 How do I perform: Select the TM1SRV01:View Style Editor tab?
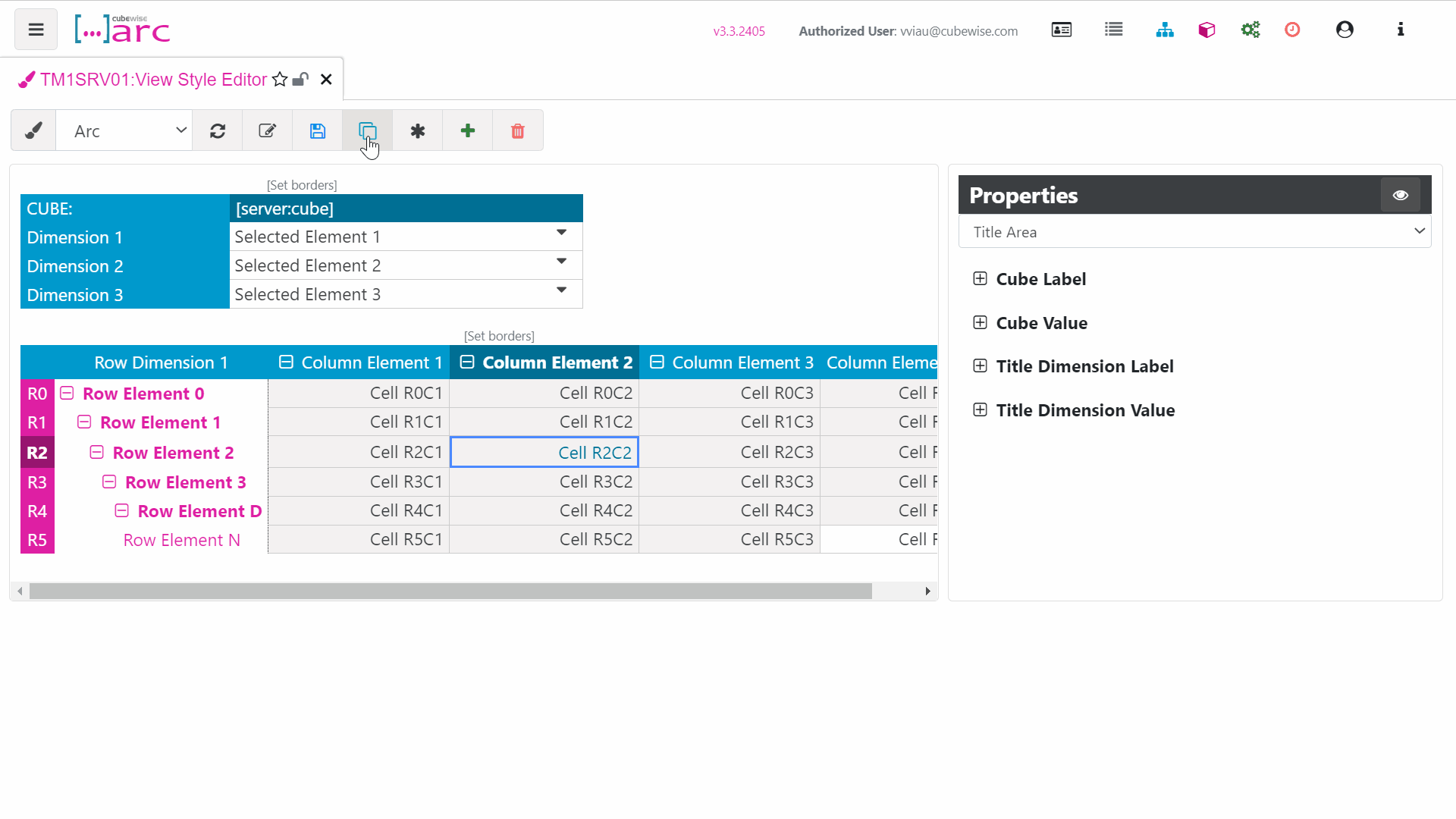(x=152, y=80)
